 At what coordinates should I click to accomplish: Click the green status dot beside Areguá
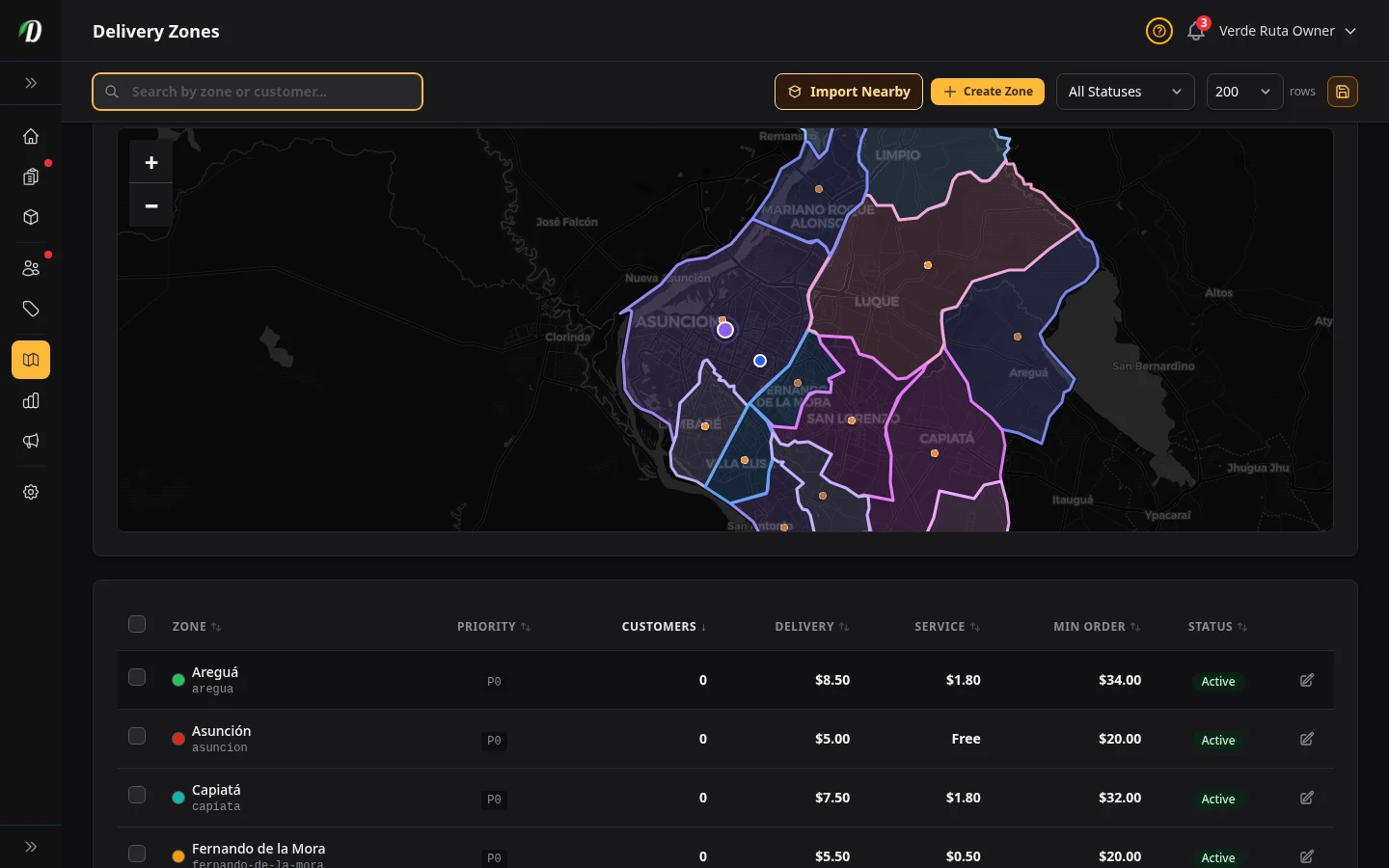click(x=178, y=680)
